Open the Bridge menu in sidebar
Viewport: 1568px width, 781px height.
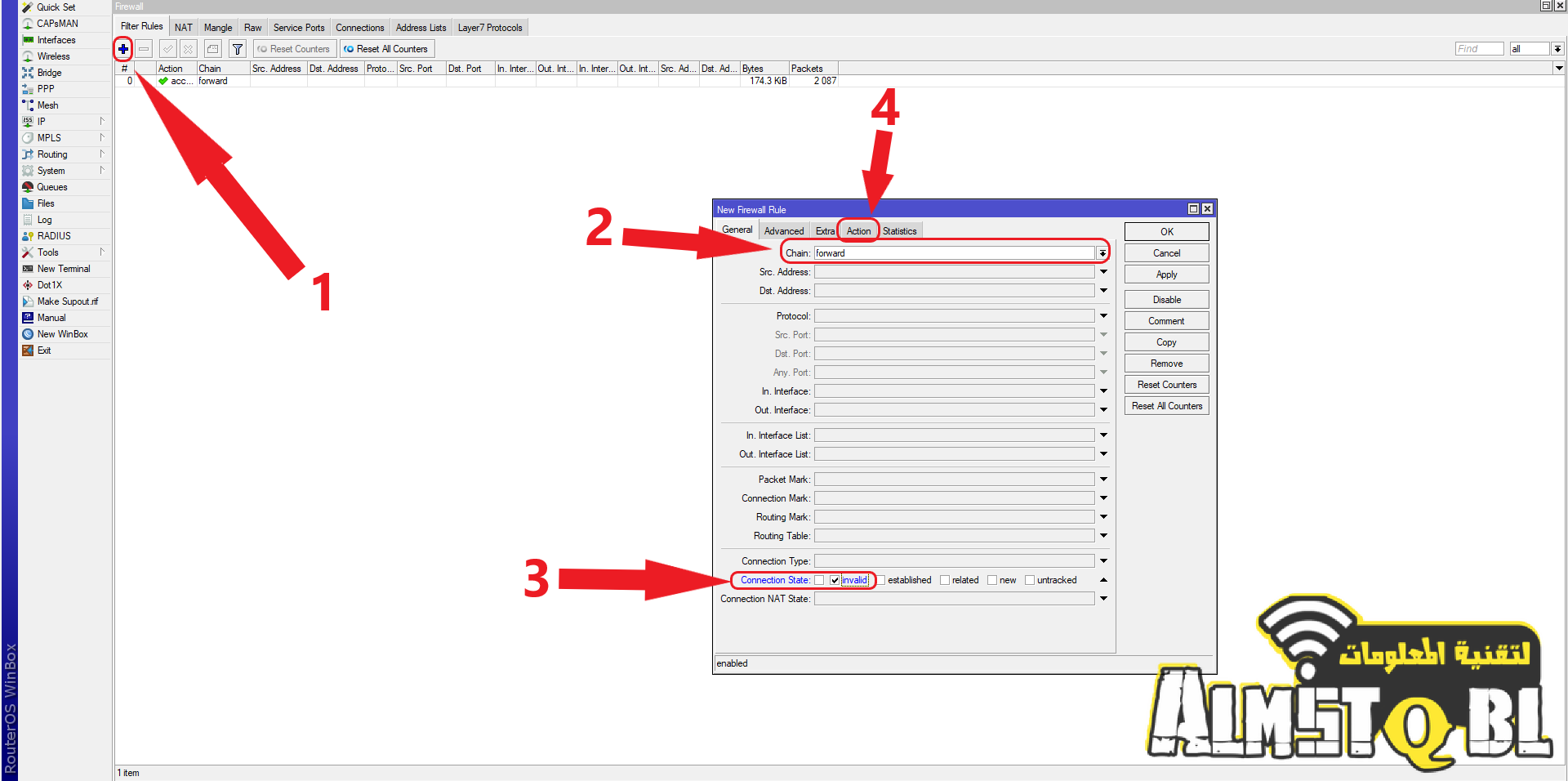[x=49, y=73]
